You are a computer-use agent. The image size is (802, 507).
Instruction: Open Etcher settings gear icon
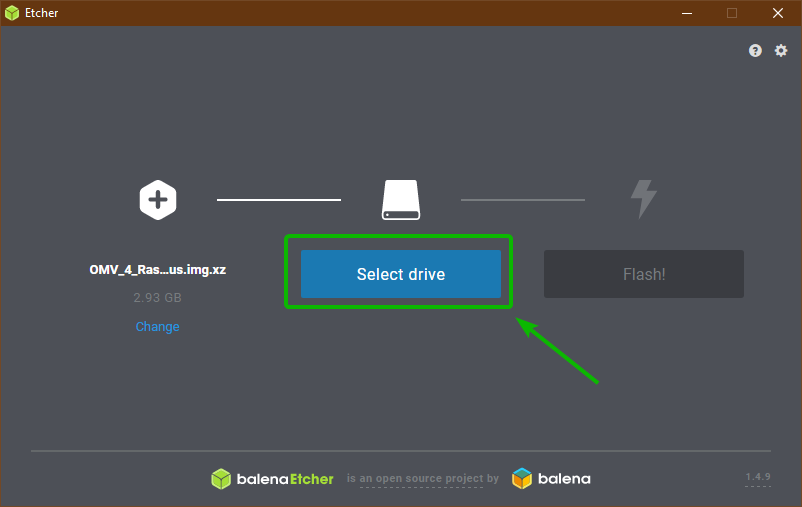(x=781, y=51)
